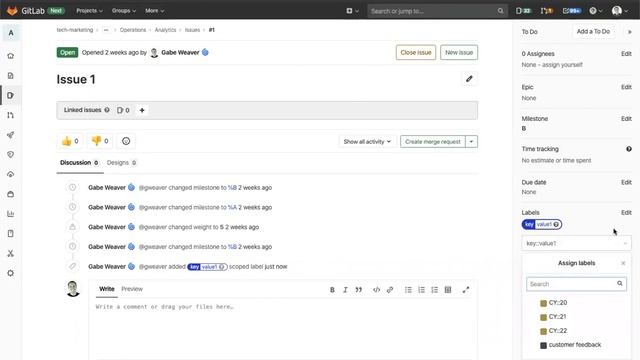Focus the label Search field

576,284
